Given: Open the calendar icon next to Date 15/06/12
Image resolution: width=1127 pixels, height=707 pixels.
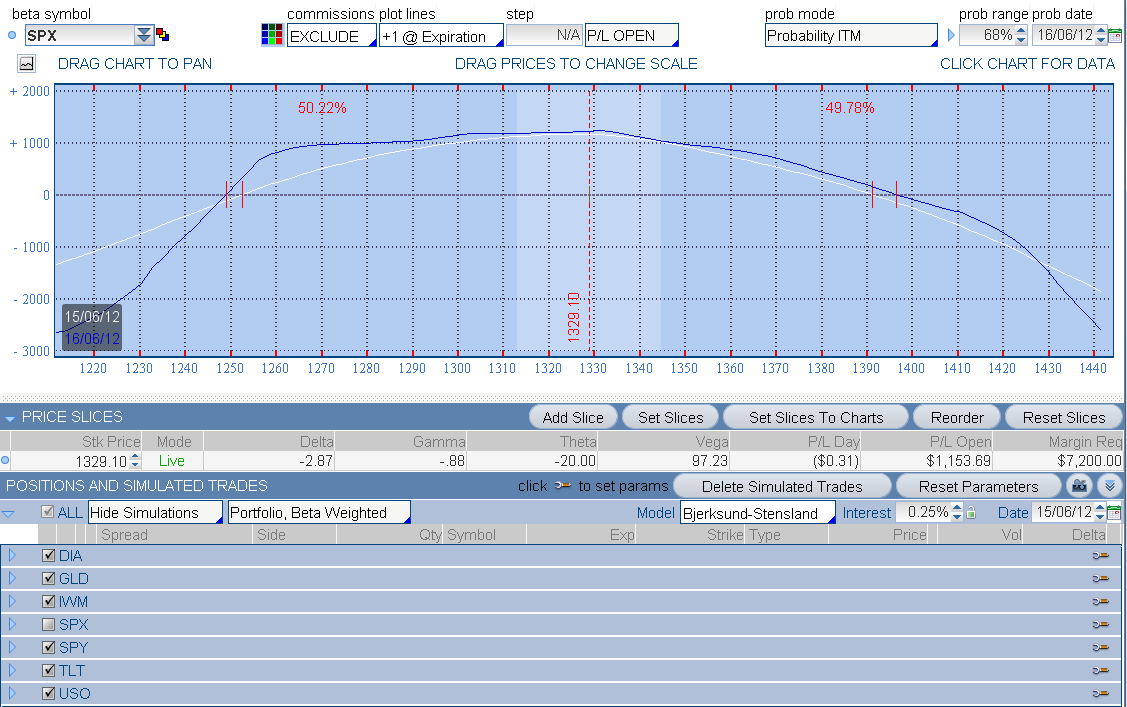Looking at the screenshot, I should (1114, 512).
